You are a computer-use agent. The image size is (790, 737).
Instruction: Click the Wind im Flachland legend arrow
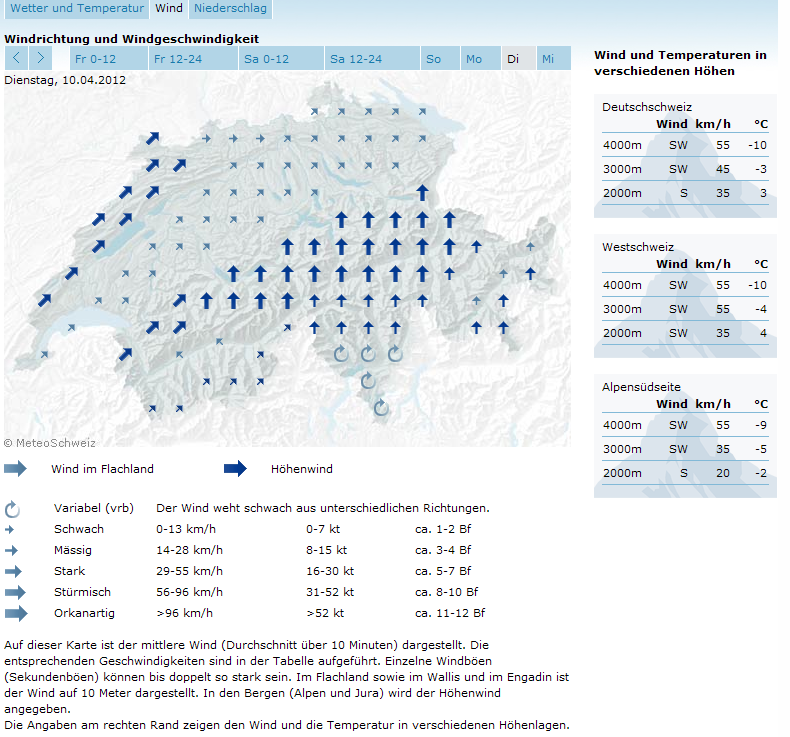tap(16, 468)
